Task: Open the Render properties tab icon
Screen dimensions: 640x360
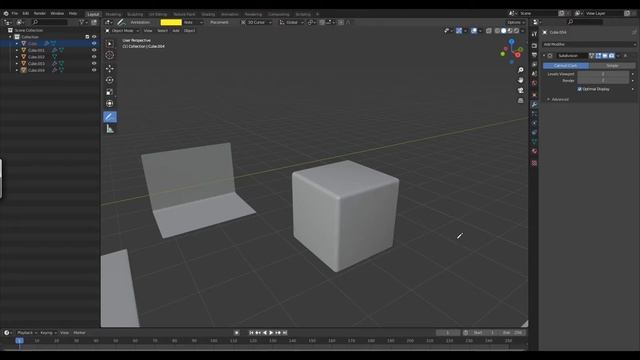Action: [x=534, y=45]
